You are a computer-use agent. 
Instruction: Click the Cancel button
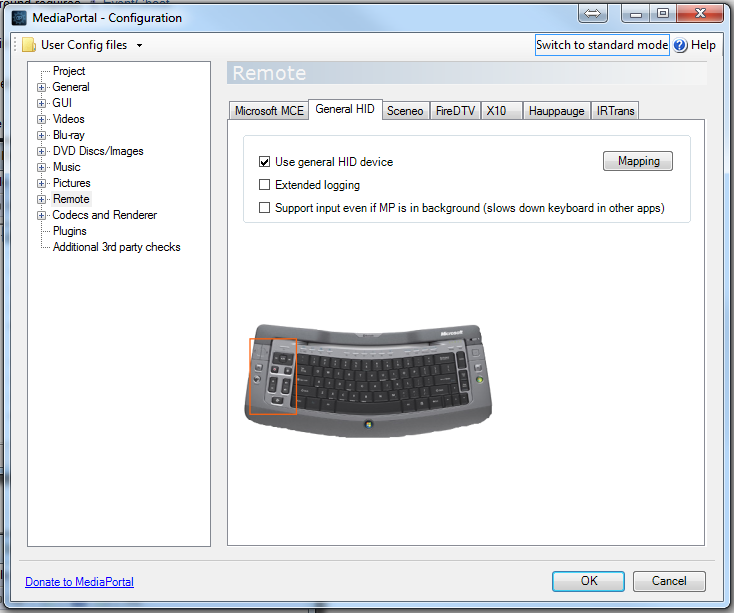(x=669, y=581)
